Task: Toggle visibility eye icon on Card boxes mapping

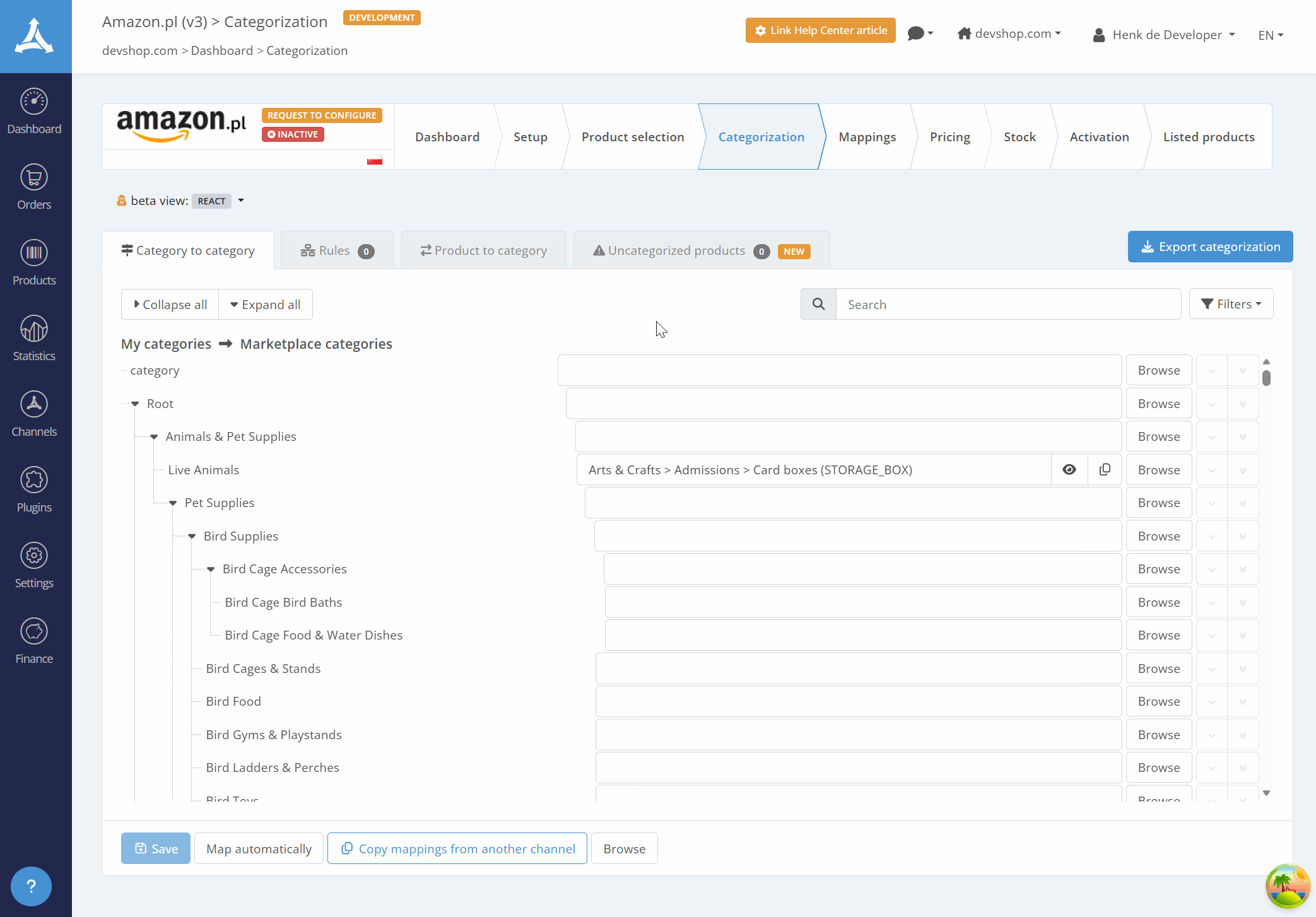Action: click(1069, 470)
